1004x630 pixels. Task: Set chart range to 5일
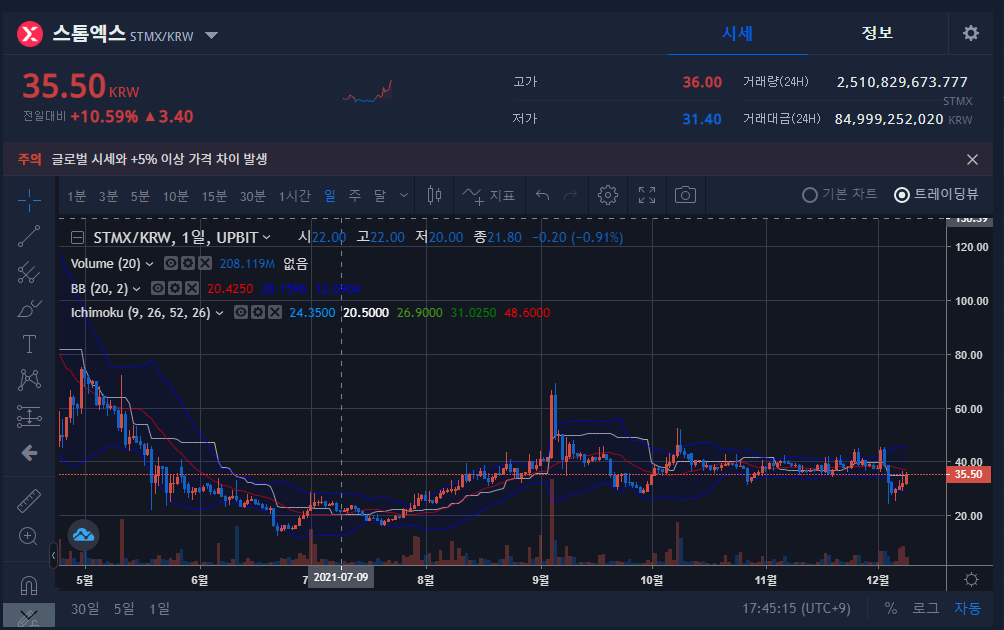124,609
